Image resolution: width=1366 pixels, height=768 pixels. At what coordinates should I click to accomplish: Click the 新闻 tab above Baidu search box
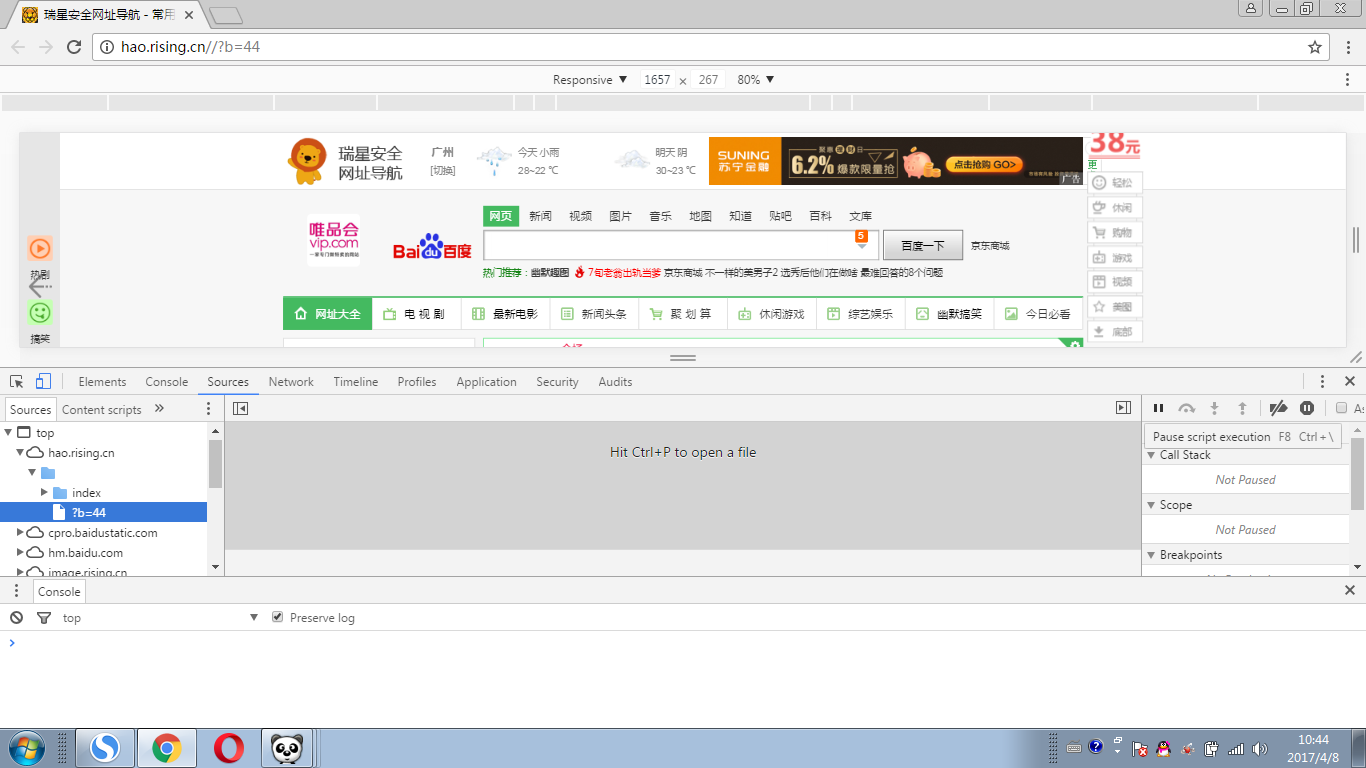[540, 216]
